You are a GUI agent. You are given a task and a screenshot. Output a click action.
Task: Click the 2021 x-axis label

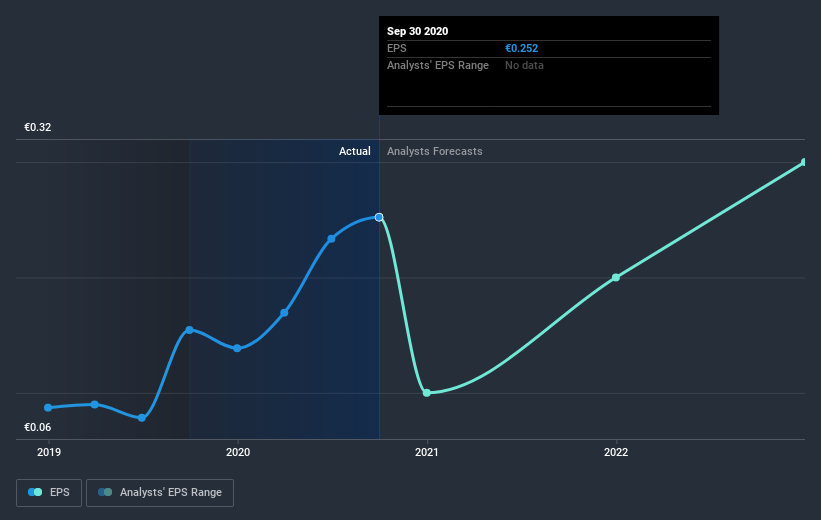point(427,452)
